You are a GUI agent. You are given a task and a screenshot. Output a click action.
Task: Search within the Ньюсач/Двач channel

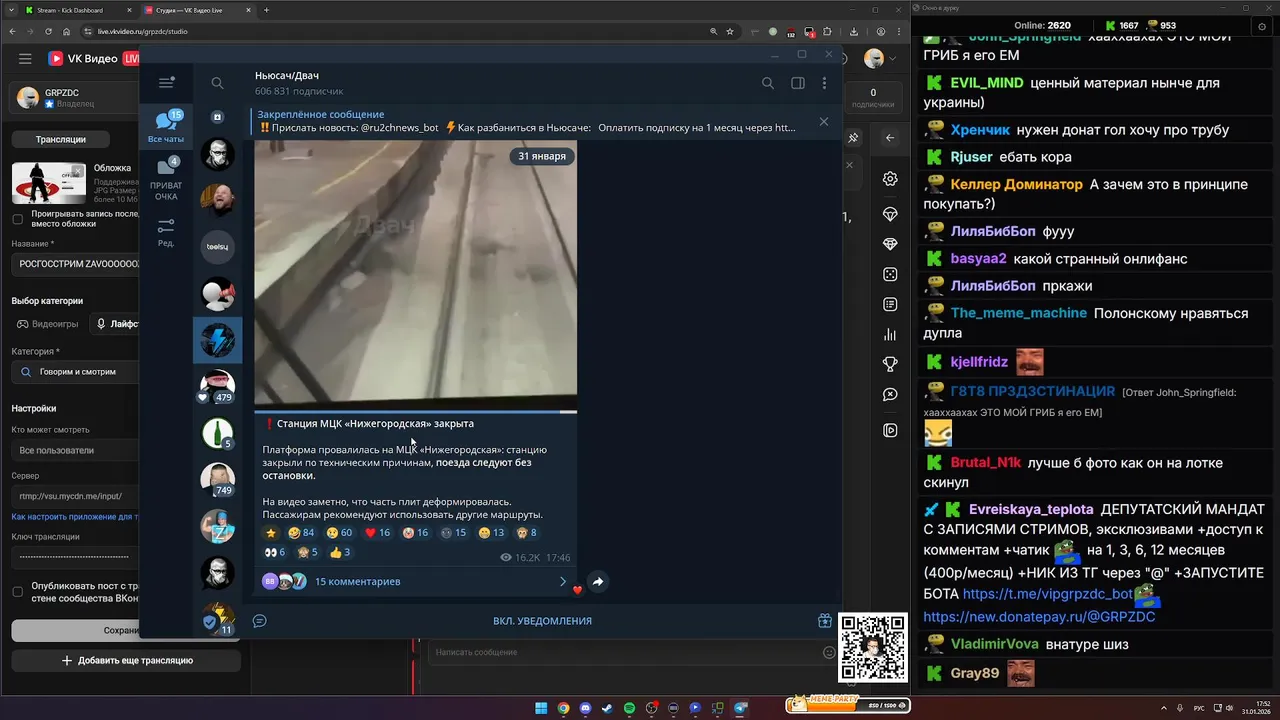[768, 83]
